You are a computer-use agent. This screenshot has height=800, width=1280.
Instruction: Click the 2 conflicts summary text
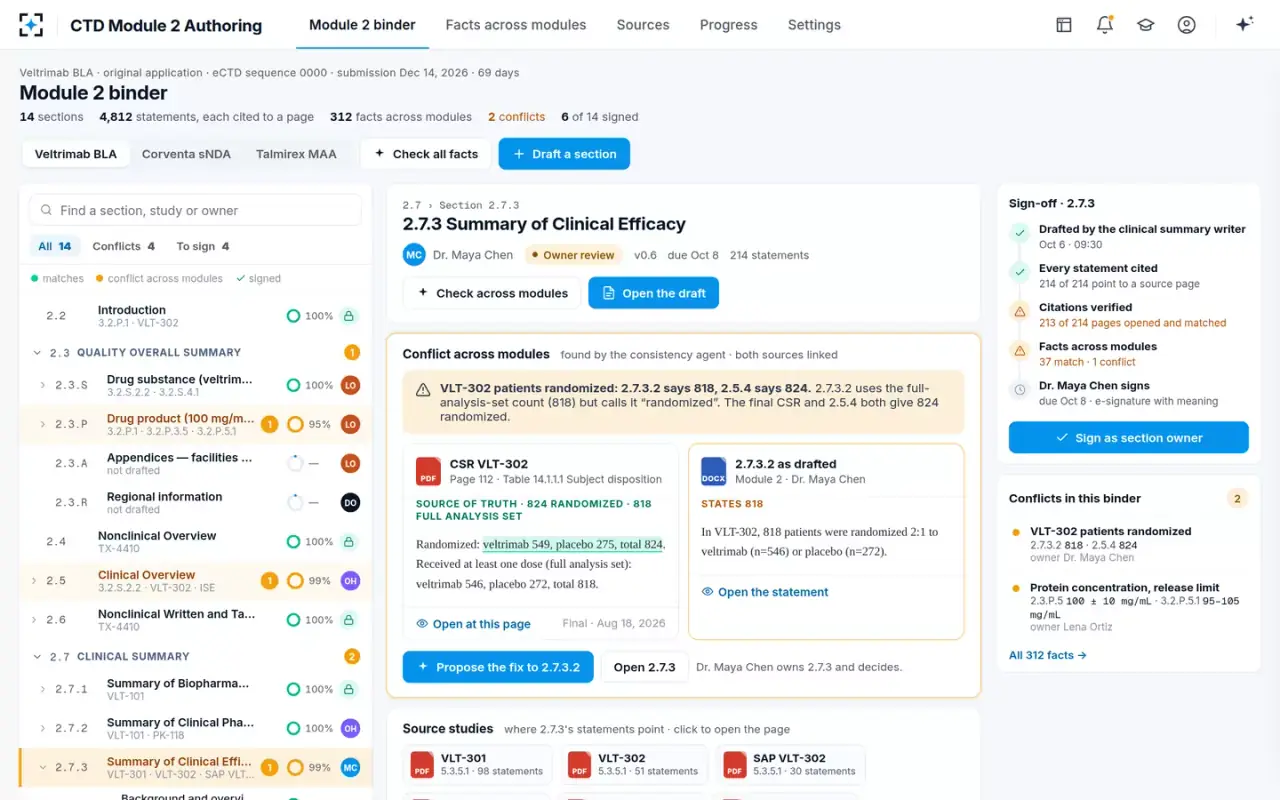517,117
